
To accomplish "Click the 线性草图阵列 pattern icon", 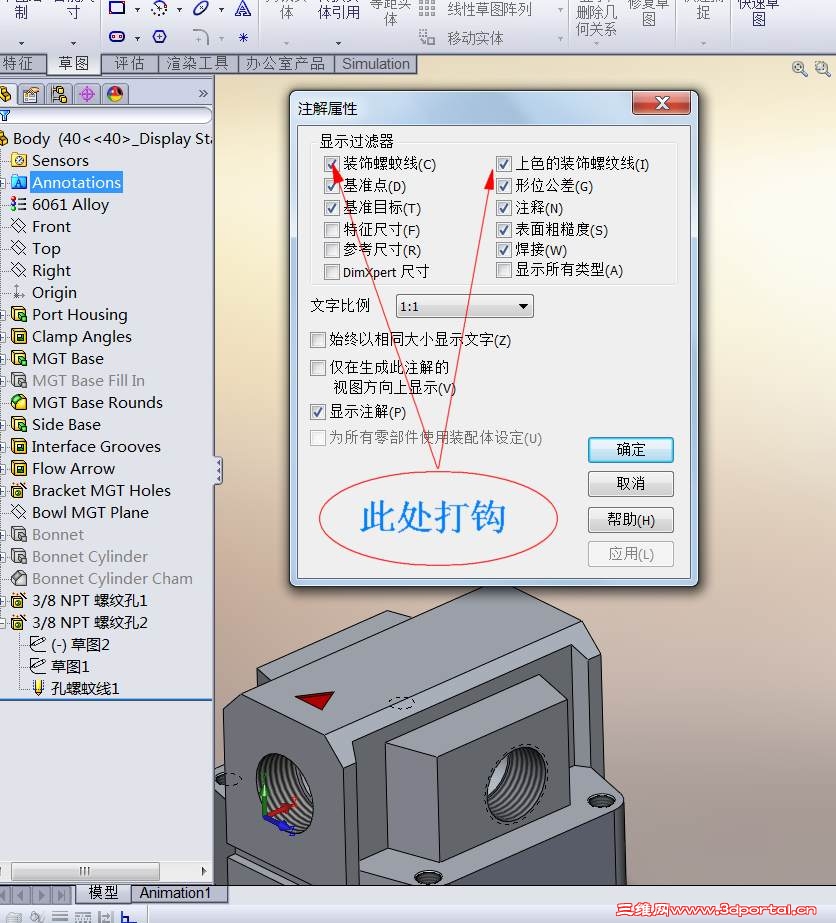I will pyautogui.click(x=427, y=9).
